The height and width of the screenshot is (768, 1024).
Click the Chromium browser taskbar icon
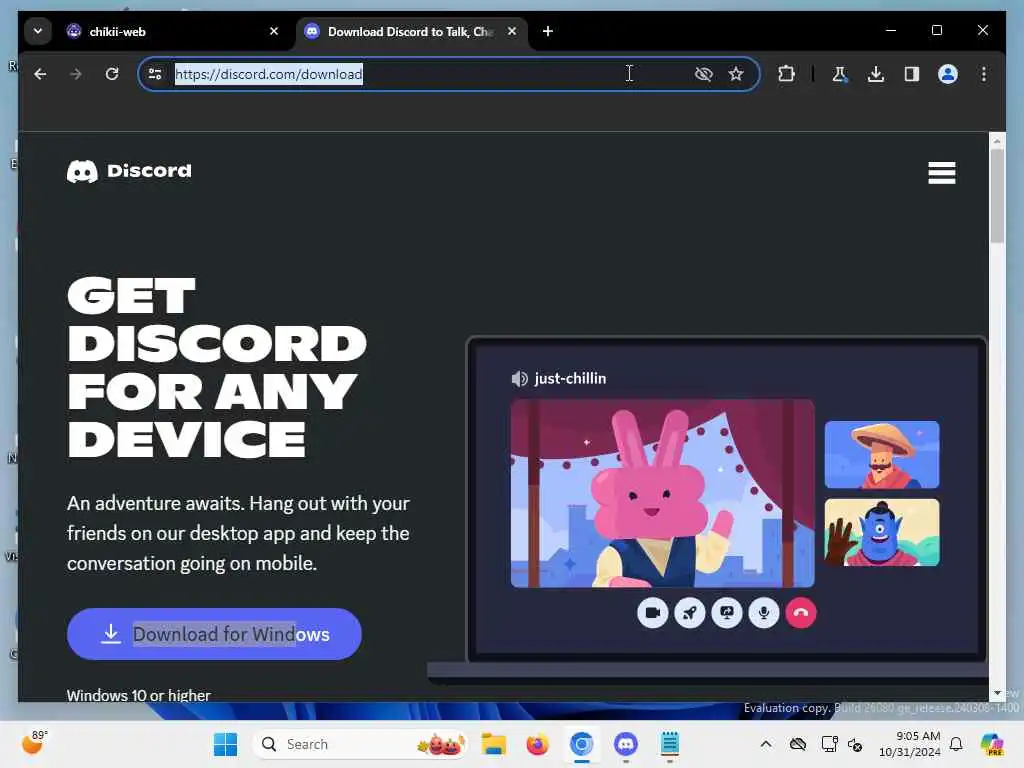(x=581, y=744)
